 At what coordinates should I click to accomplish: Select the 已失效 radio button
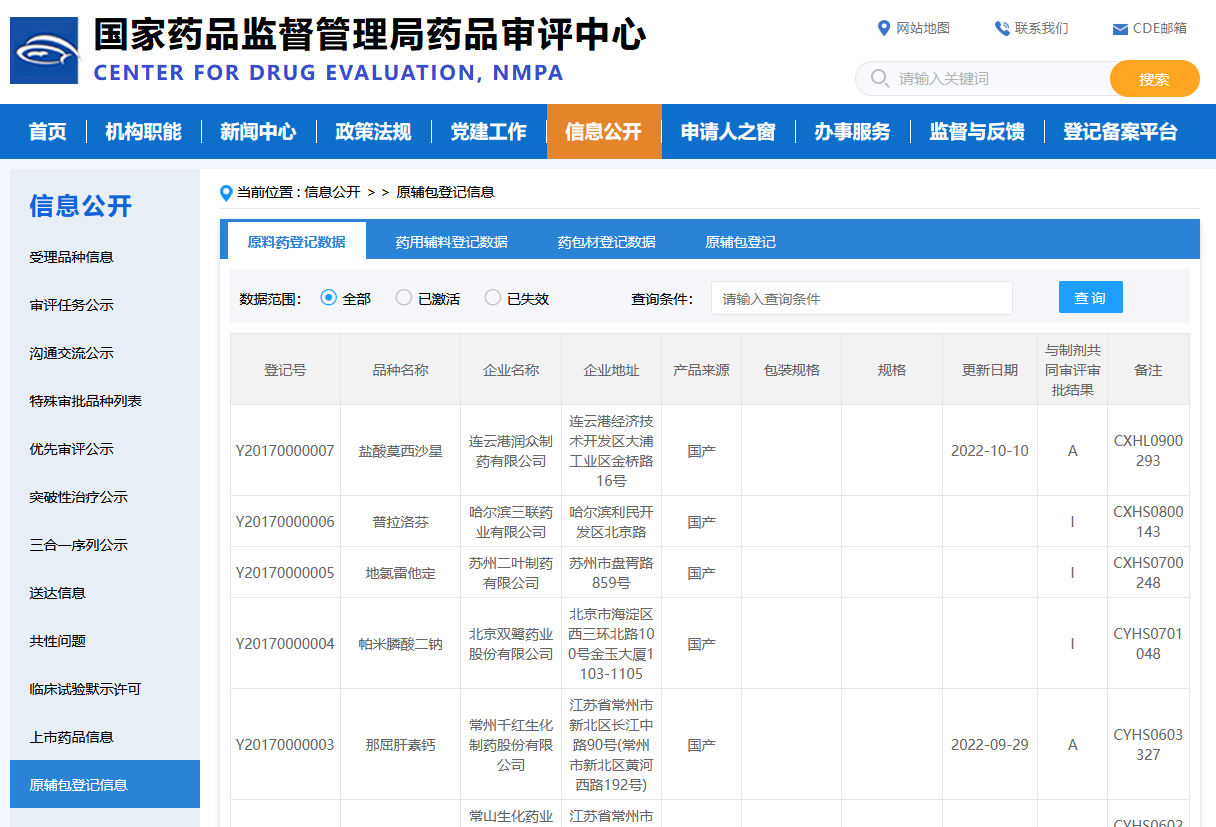point(493,298)
